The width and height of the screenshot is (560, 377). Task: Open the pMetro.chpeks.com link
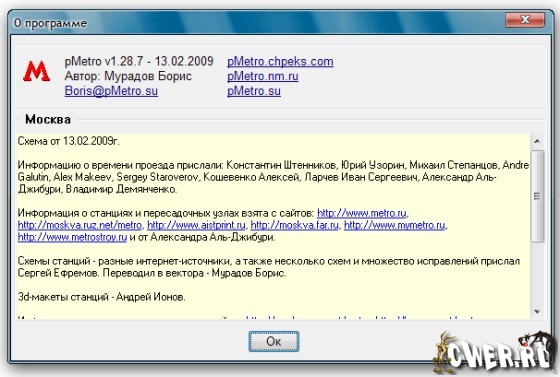pos(280,62)
